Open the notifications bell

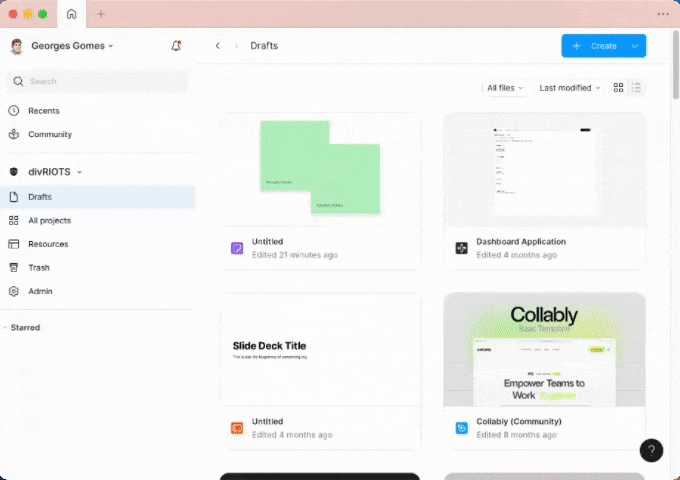[x=176, y=46]
